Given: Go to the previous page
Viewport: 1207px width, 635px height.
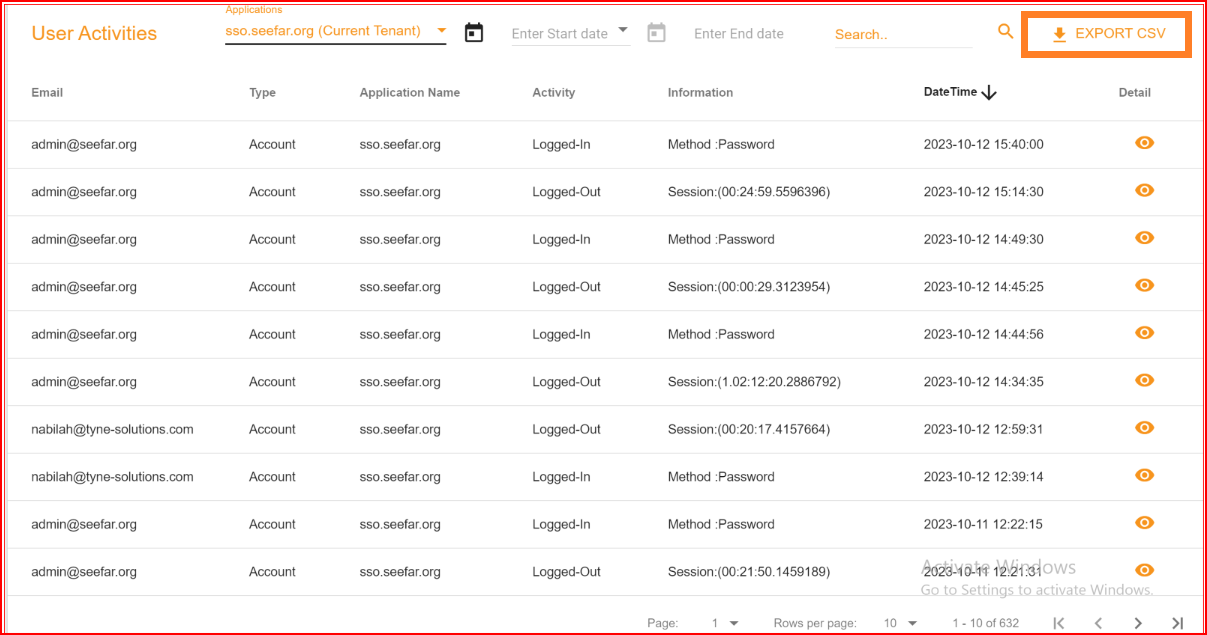Looking at the screenshot, I should pyautogui.click(x=1098, y=623).
